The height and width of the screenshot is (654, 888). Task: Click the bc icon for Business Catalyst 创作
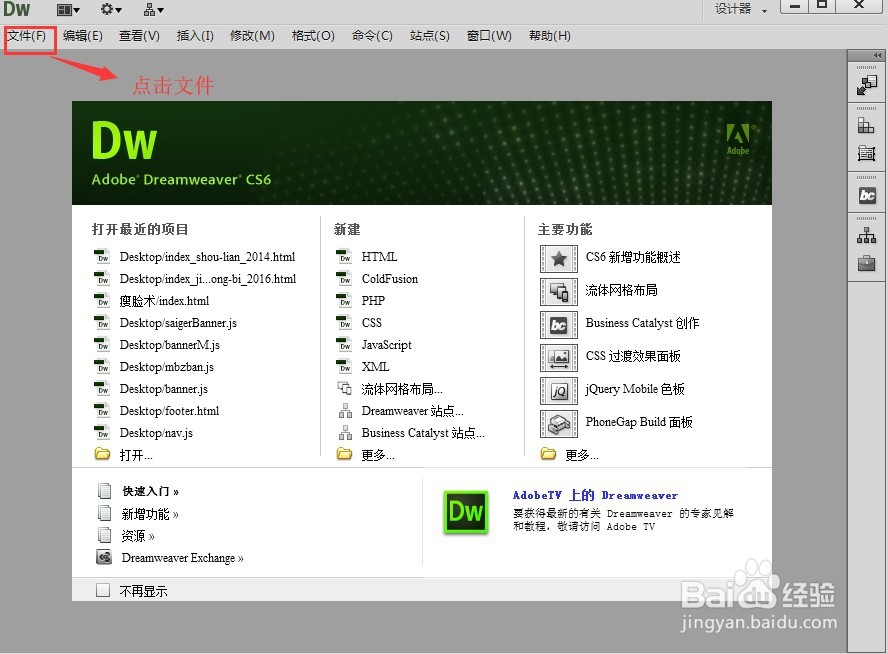point(559,325)
